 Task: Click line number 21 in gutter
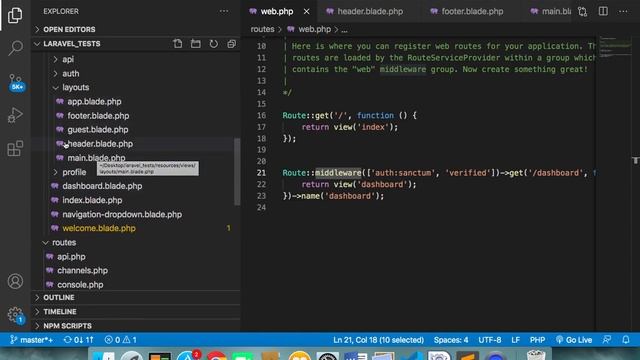(x=261, y=173)
